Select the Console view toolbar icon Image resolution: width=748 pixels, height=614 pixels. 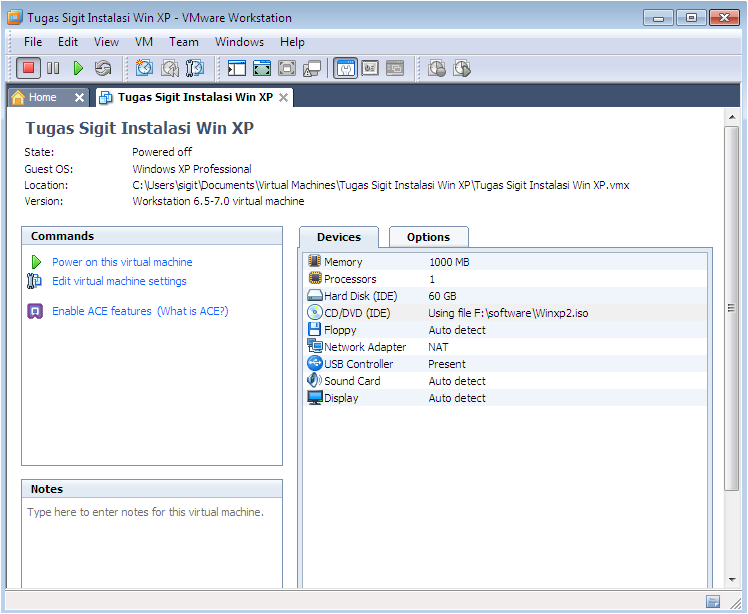click(x=395, y=68)
